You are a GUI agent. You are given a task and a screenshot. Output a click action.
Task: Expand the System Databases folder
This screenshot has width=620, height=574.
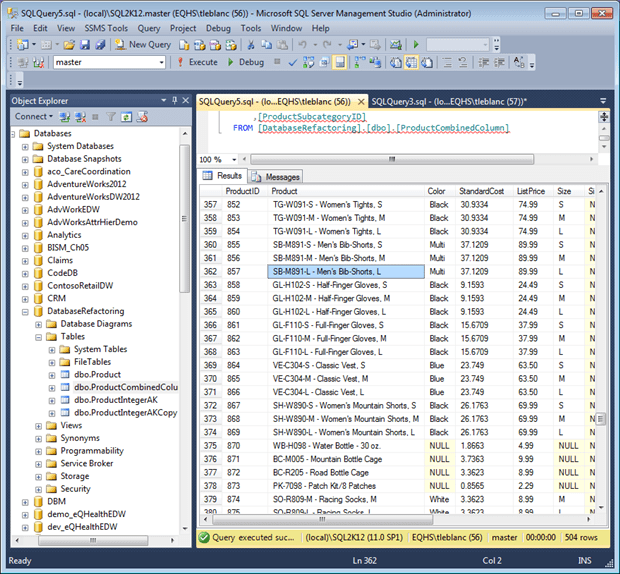[25, 147]
